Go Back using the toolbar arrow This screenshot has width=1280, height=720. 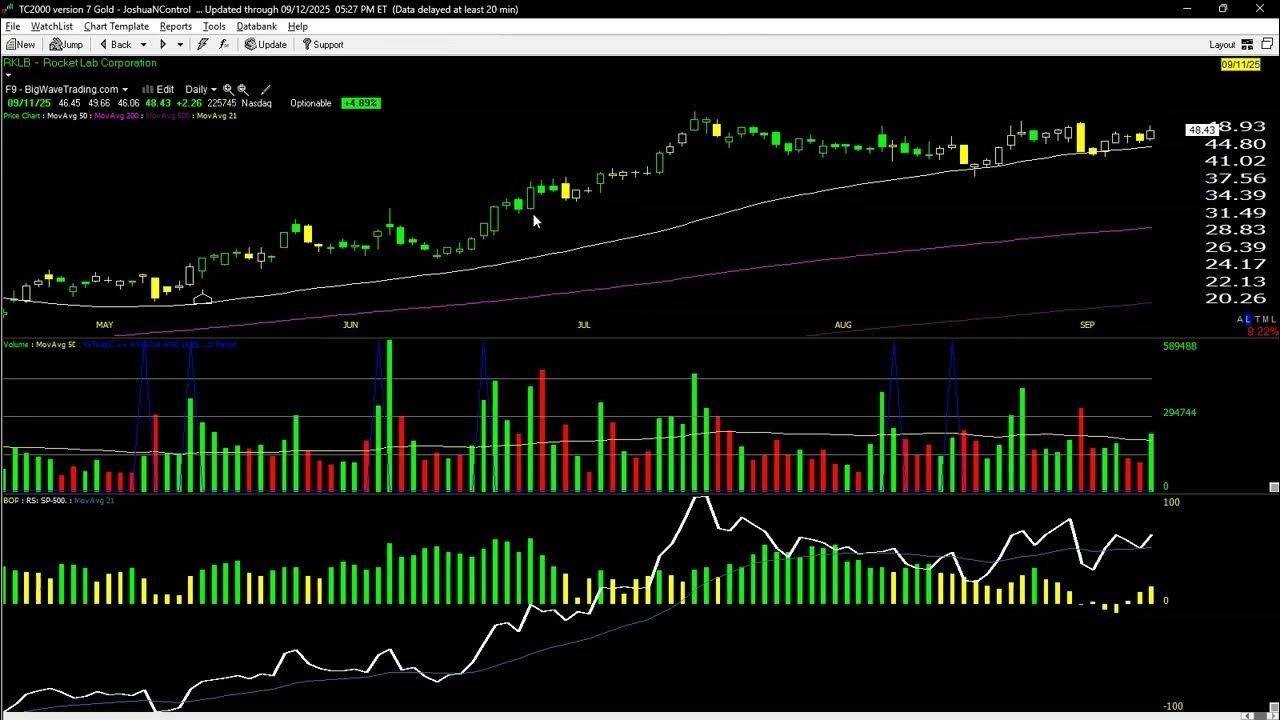pyautogui.click(x=115, y=44)
